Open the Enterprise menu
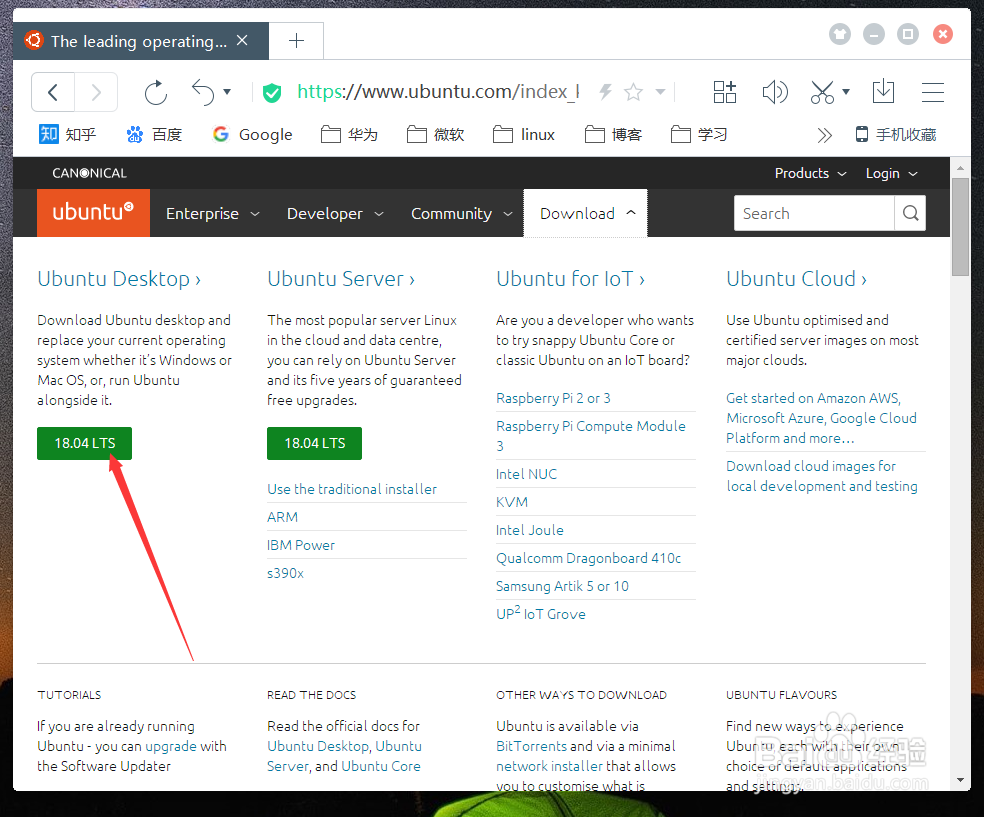The height and width of the screenshot is (817, 984). [x=213, y=213]
